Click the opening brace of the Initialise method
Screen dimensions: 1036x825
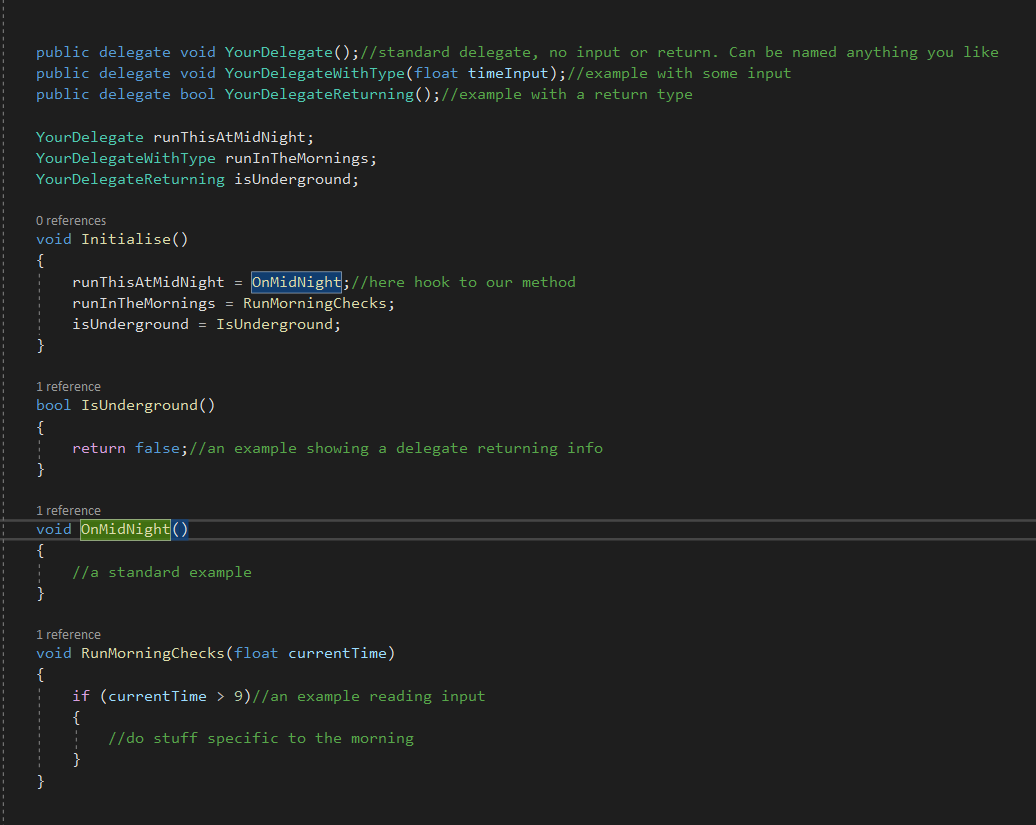pos(40,261)
